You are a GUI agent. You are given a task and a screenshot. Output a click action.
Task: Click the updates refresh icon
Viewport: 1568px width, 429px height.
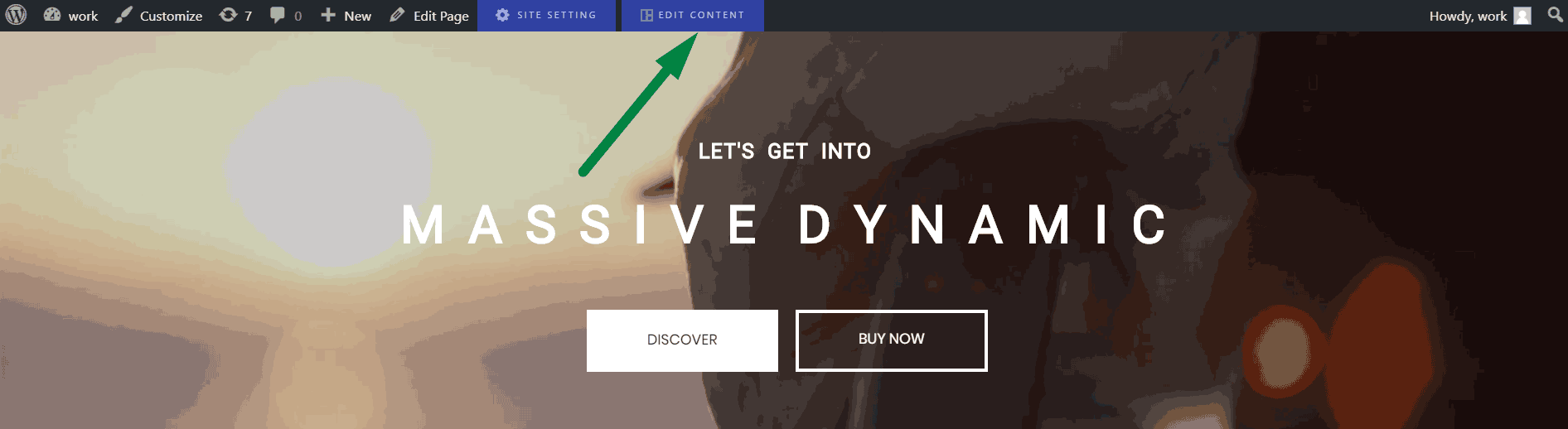[x=228, y=15]
